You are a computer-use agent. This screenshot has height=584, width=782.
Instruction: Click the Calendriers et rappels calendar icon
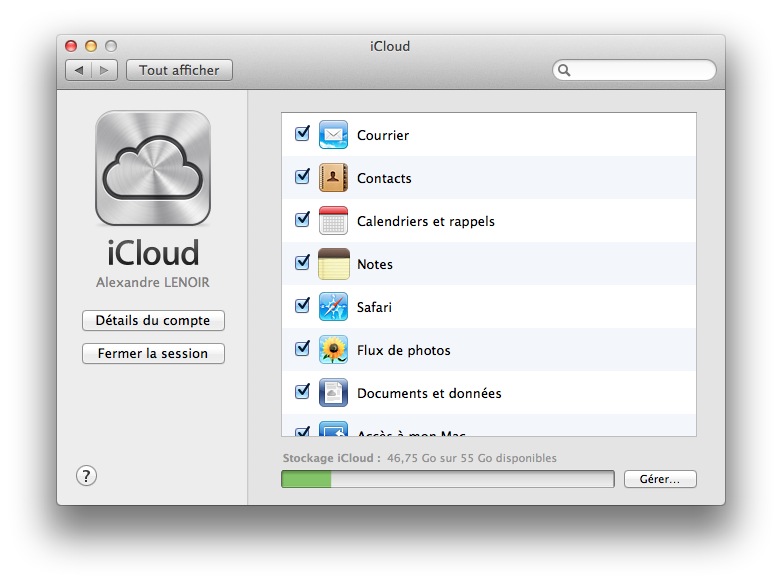[x=333, y=221]
